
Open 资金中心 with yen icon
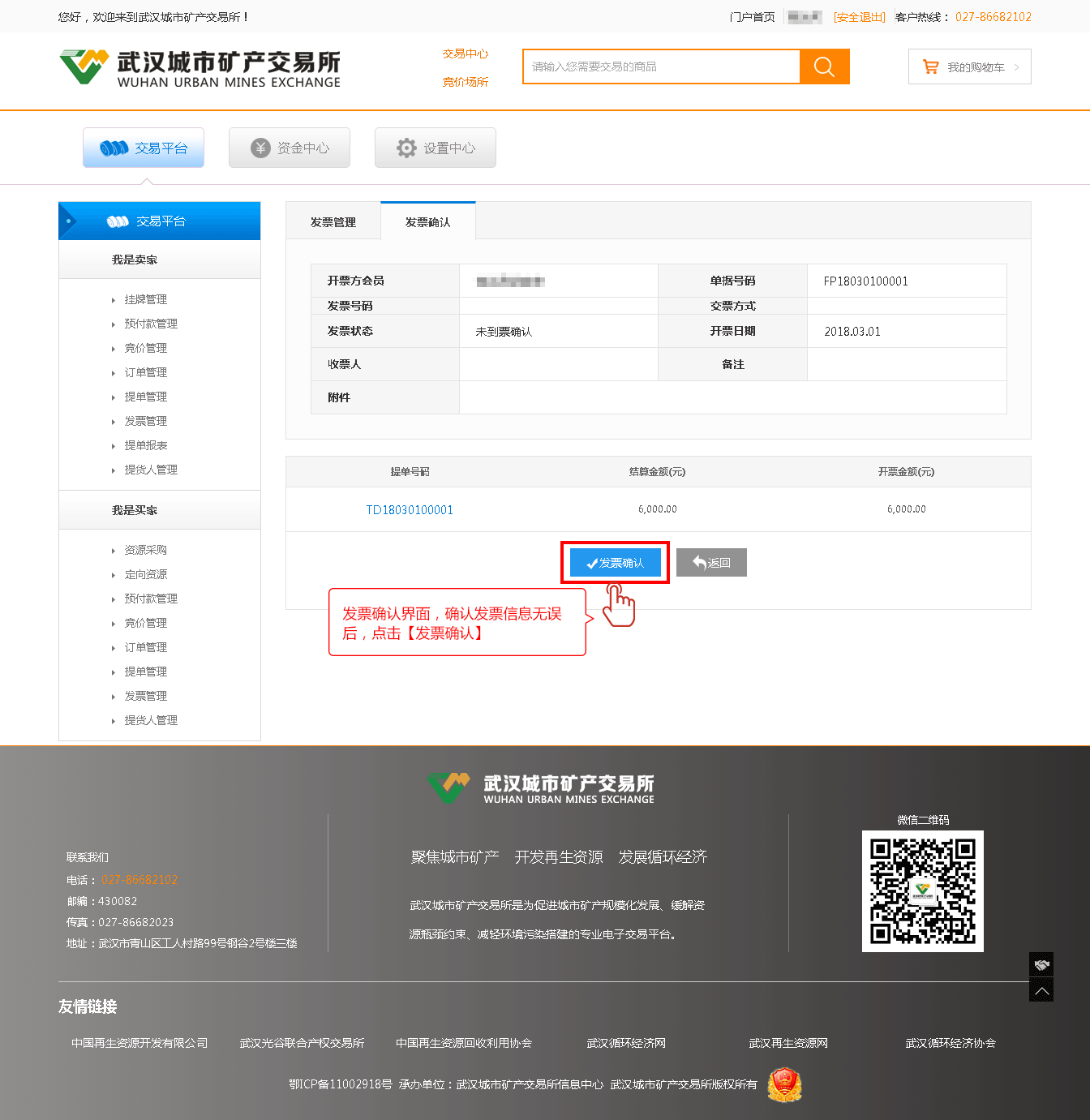pos(290,148)
